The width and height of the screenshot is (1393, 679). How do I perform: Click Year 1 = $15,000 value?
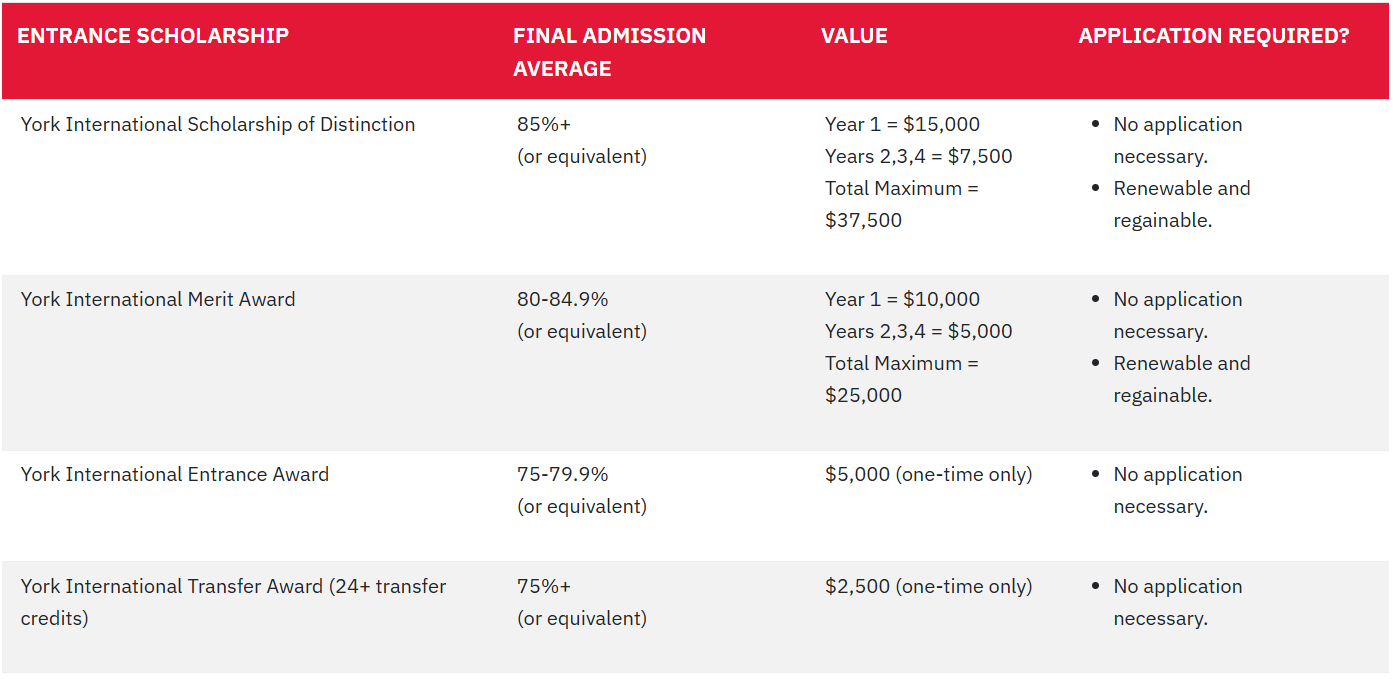click(x=902, y=125)
